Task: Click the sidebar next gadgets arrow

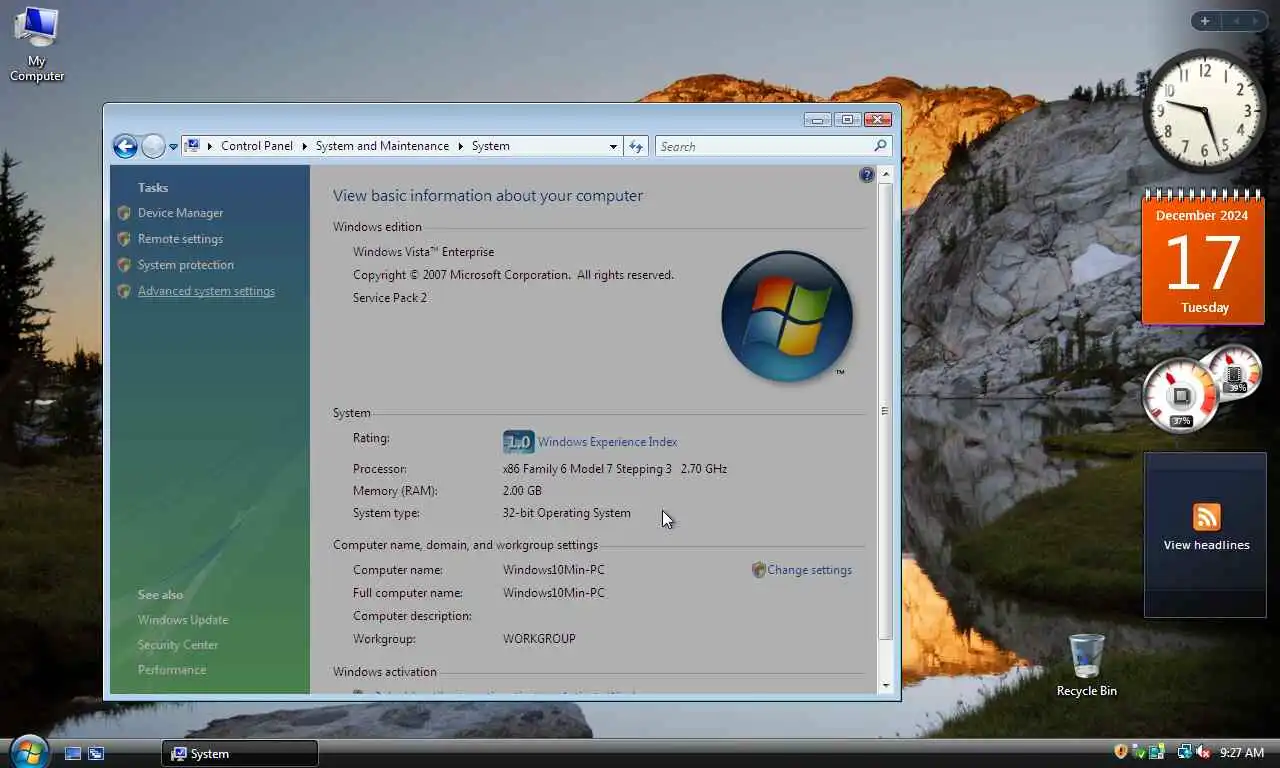Action: (1256, 21)
